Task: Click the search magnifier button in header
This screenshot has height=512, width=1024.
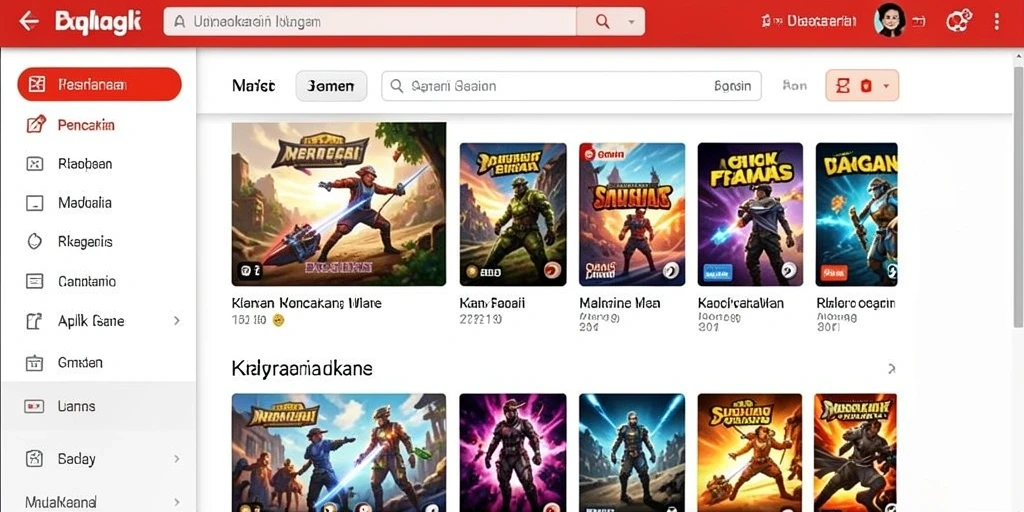Action: pos(602,22)
